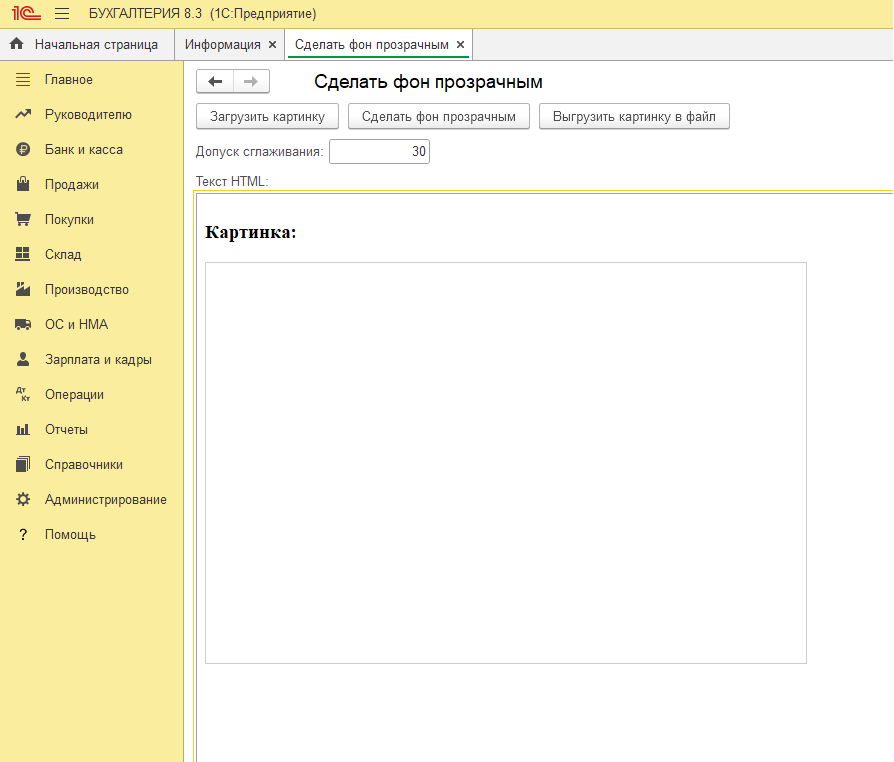
Task: Open the Руководителю section
Action: [x=88, y=115]
